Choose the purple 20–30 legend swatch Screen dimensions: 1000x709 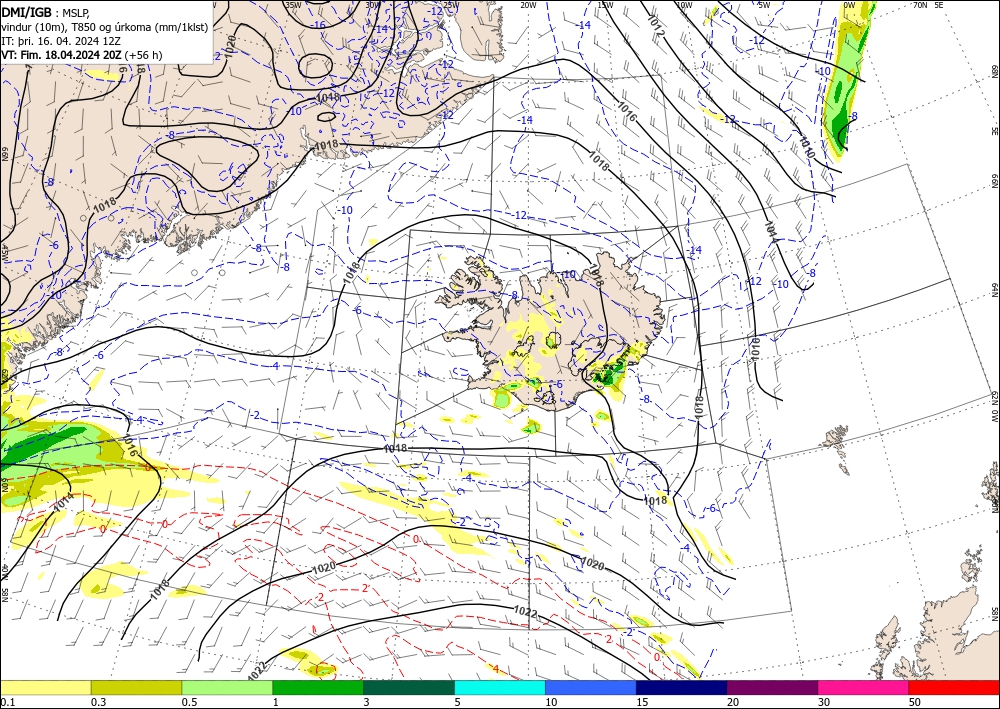[772, 687]
